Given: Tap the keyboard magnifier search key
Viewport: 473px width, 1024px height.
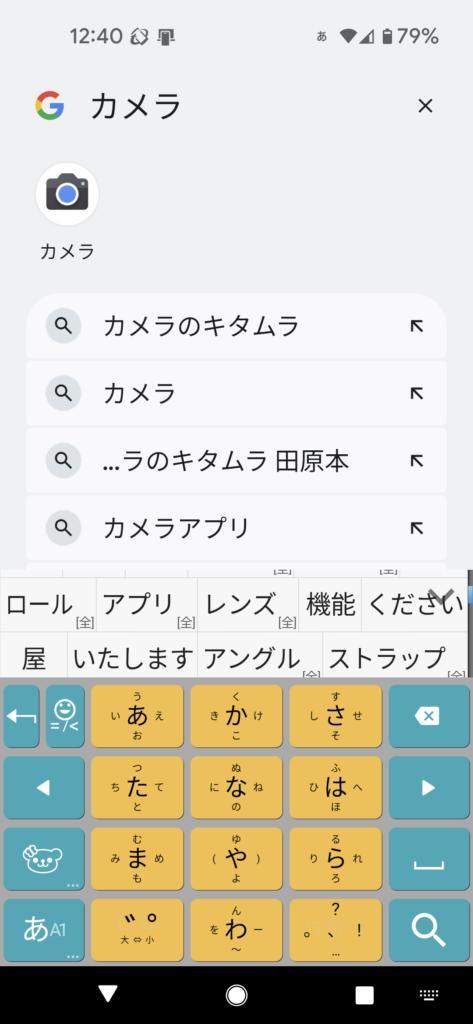Looking at the screenshot, I should click(x=429, y=930).
